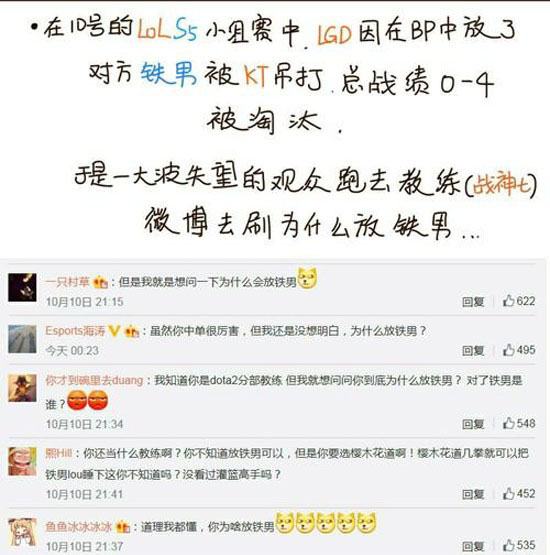Click 回复 under the Esports海涛 comment
550x555 pixels.
pos(473,350)
